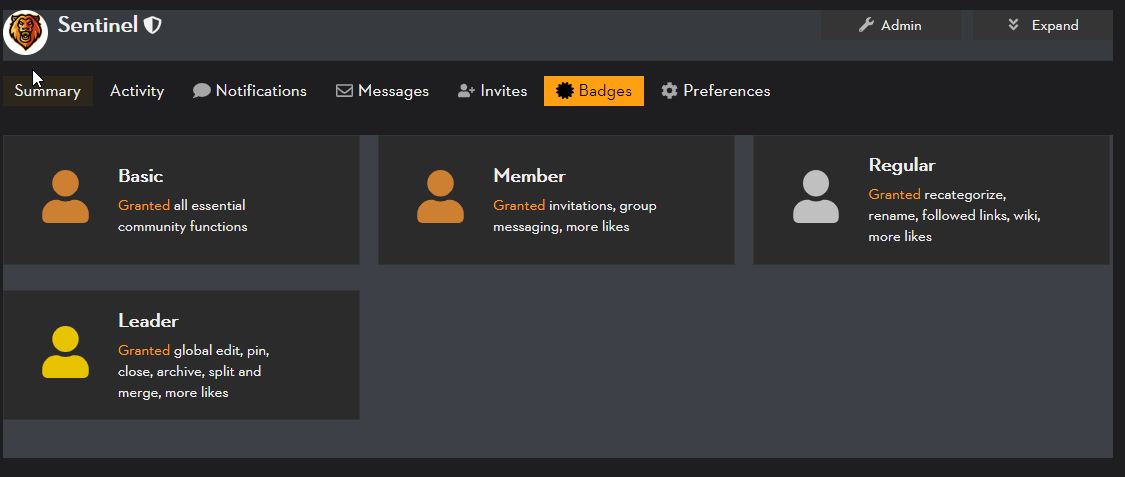This screenshot has height=477, width=1125.
Task: Open the Admin button
Action: pos(890,25)
